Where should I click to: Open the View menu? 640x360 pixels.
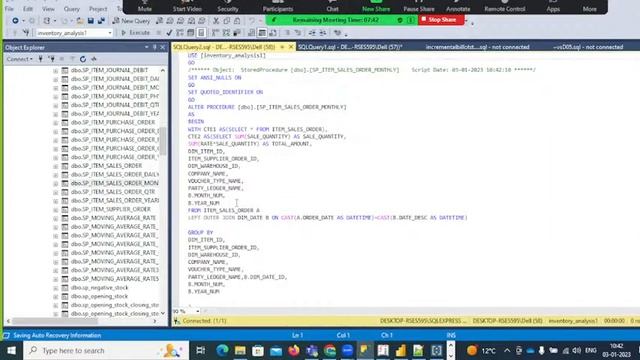(48, 9)
